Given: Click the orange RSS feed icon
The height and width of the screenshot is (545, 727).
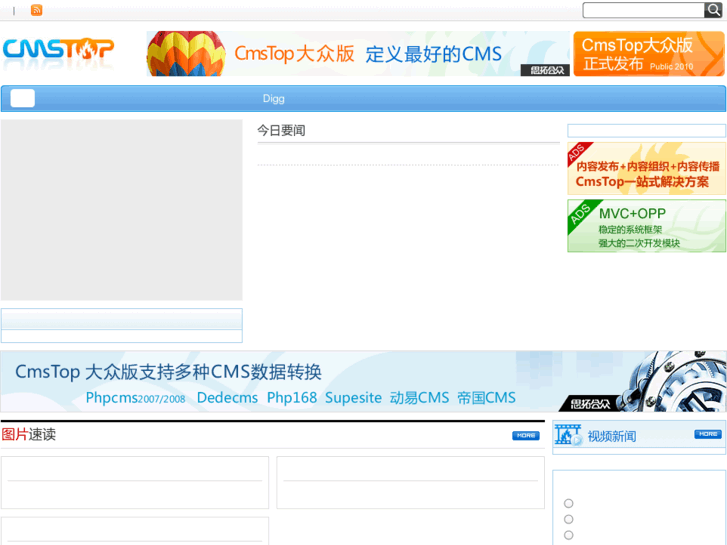Looking at the screenshot, I should [37, 10].
